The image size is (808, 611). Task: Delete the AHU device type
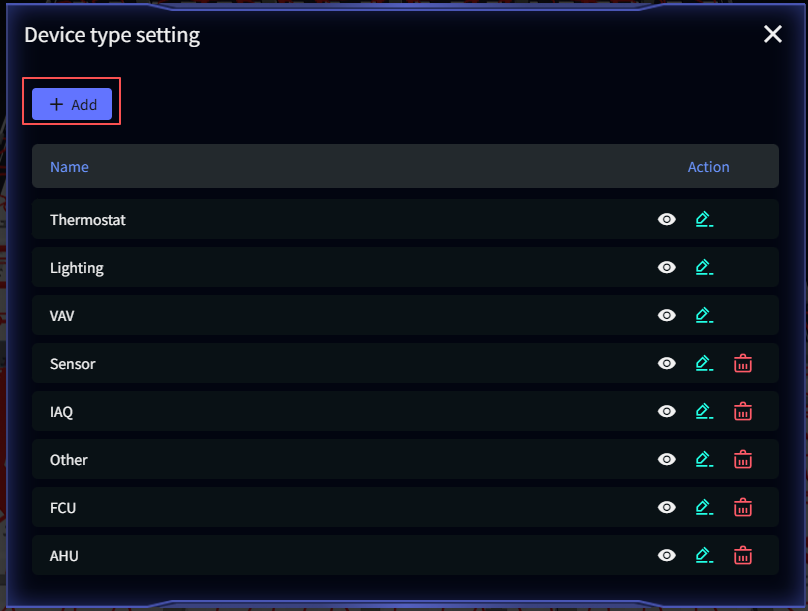pos(743,555)
